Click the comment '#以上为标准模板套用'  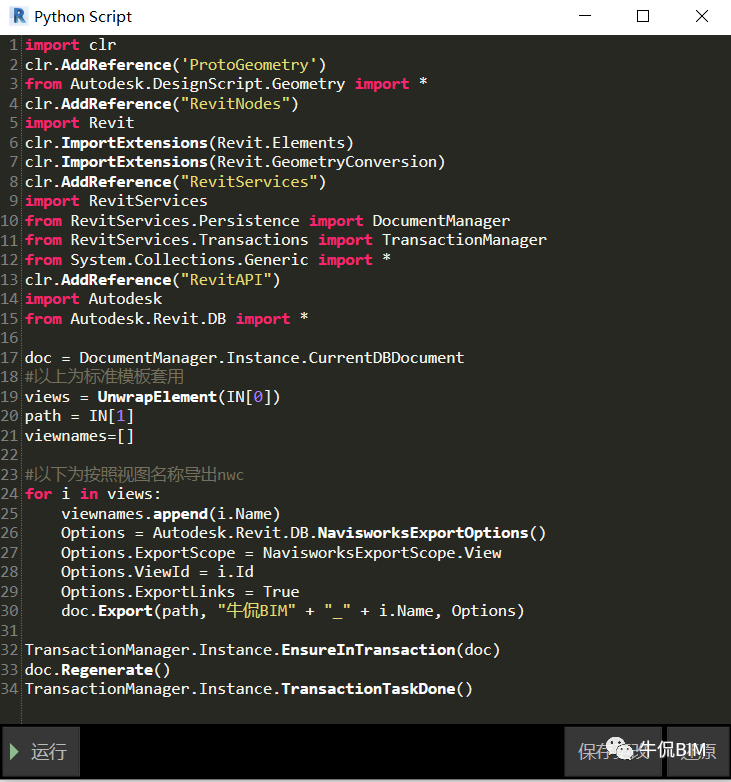point(104,377)
